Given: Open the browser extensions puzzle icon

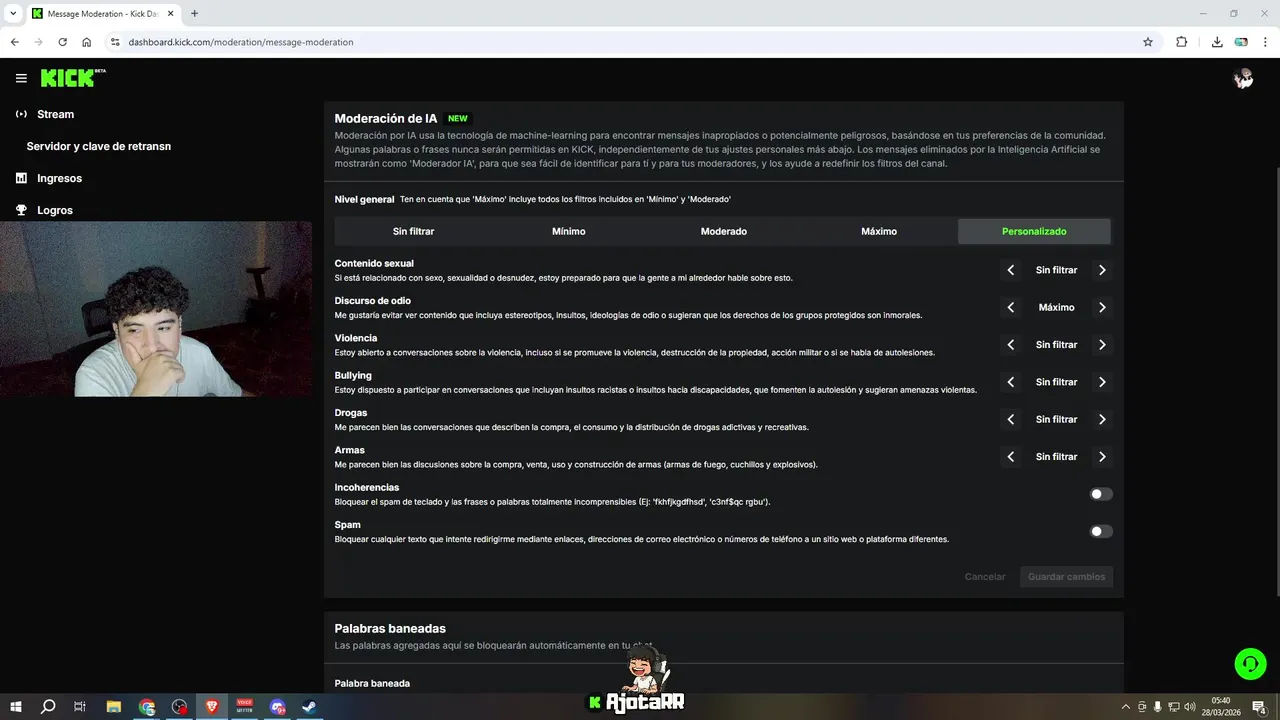Looking at the screenshot, I should click(1182, 42).
